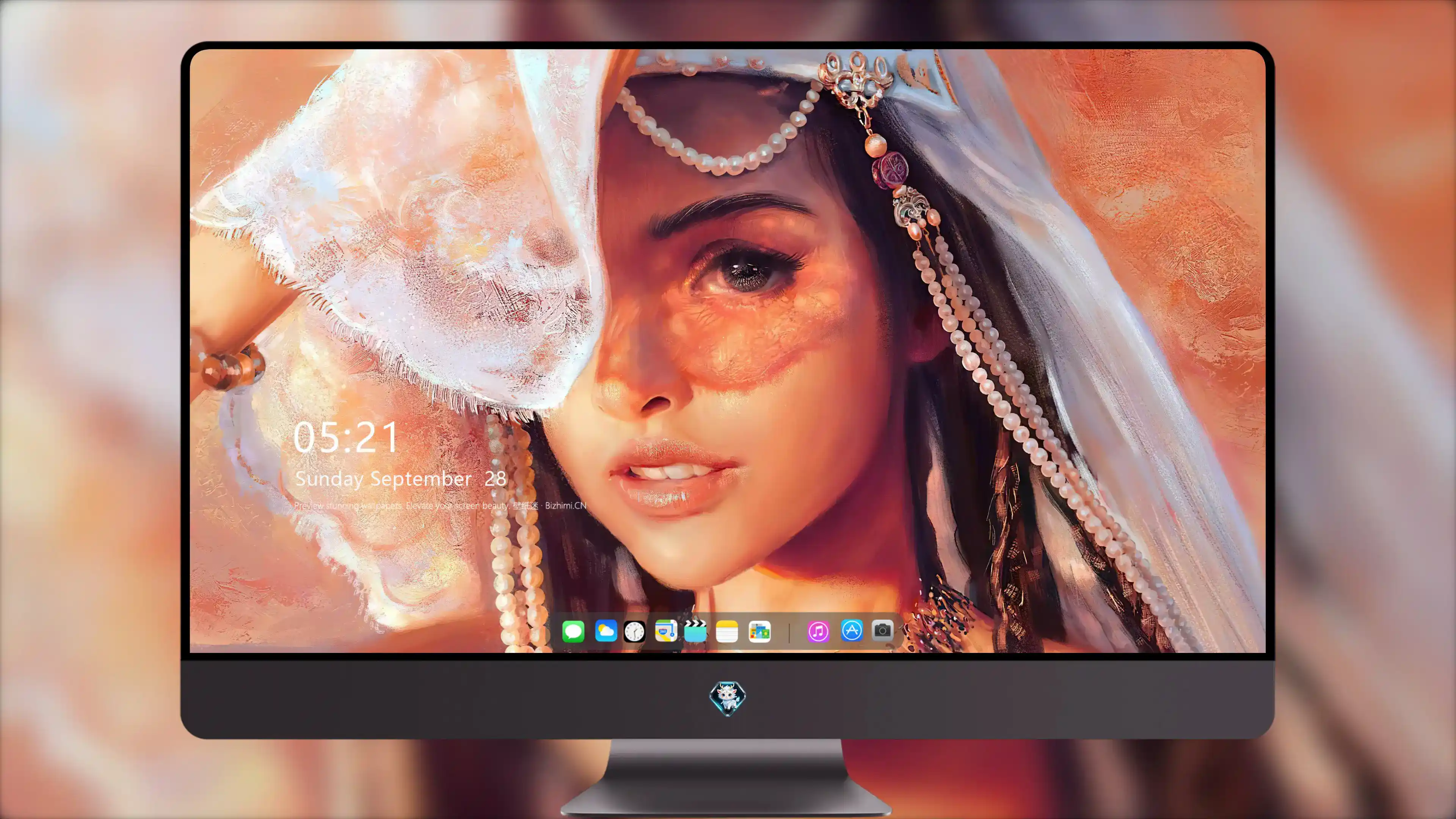
Task: Launch the clapperboard Videos app
Action: pyautogui.click(x=696, y=631)
